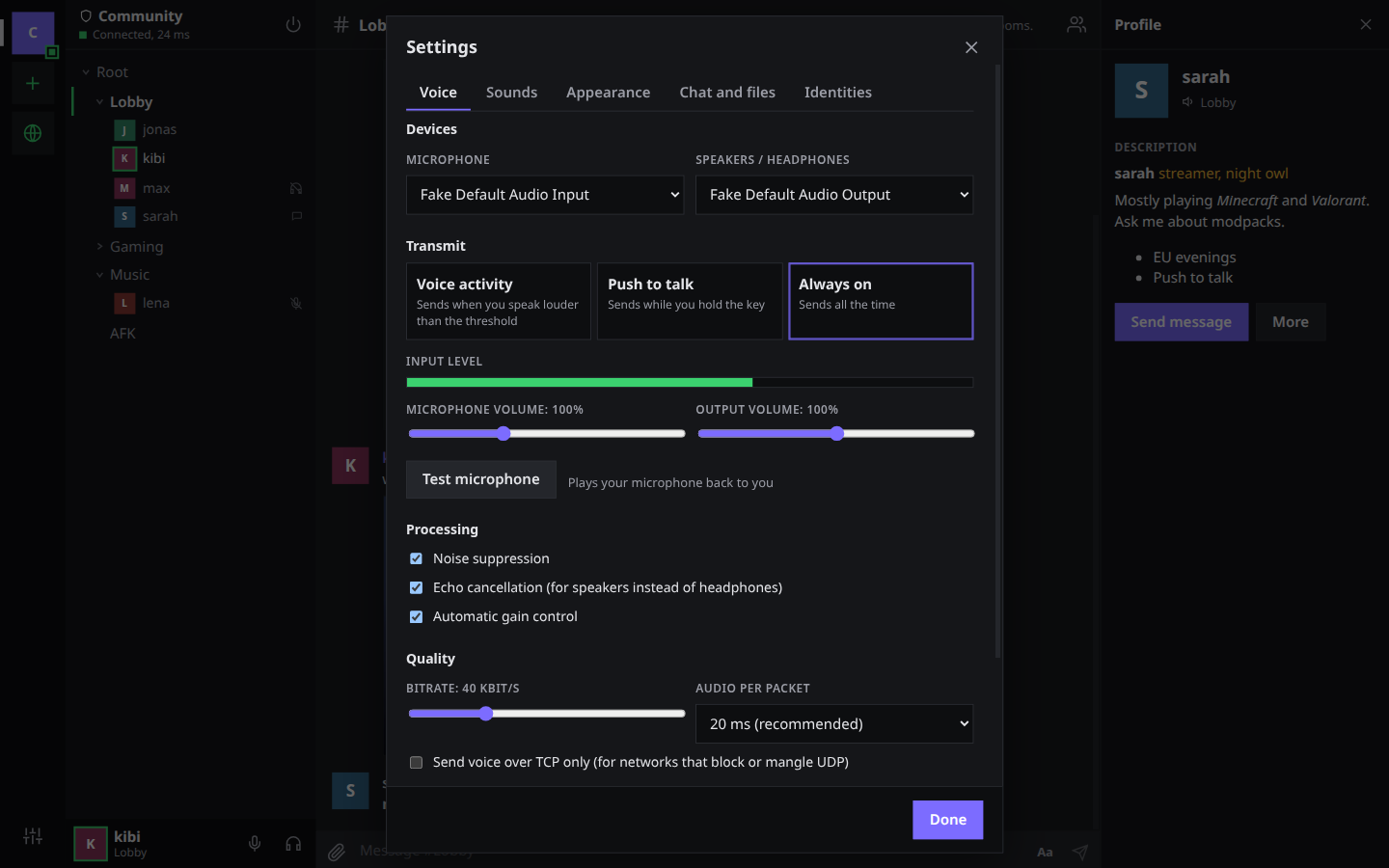The width and height of the screenshot is (1389, 868).
Task: Switch to the Appearance tab
Action: click(608, 93)
